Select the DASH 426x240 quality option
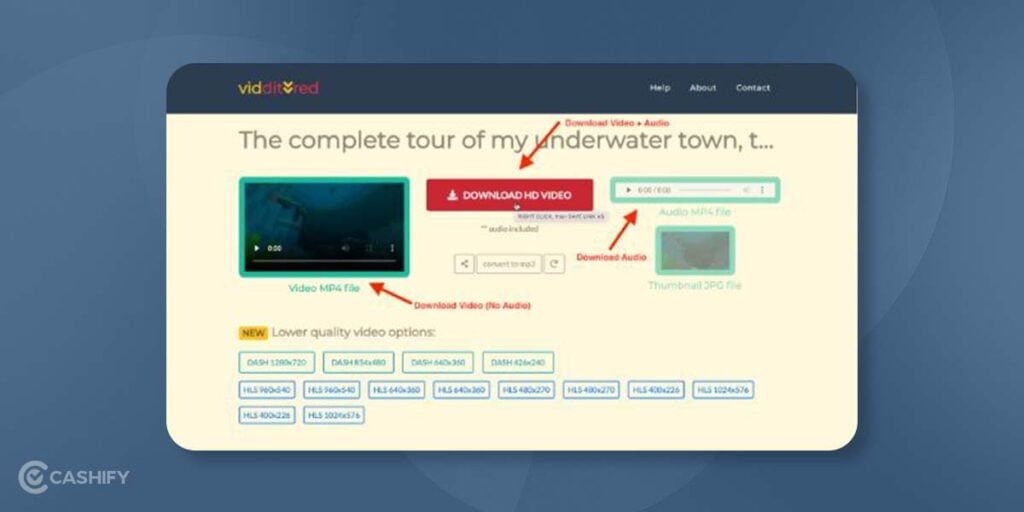The width and height of the screenshot is (1024, 512). (518, 362)
